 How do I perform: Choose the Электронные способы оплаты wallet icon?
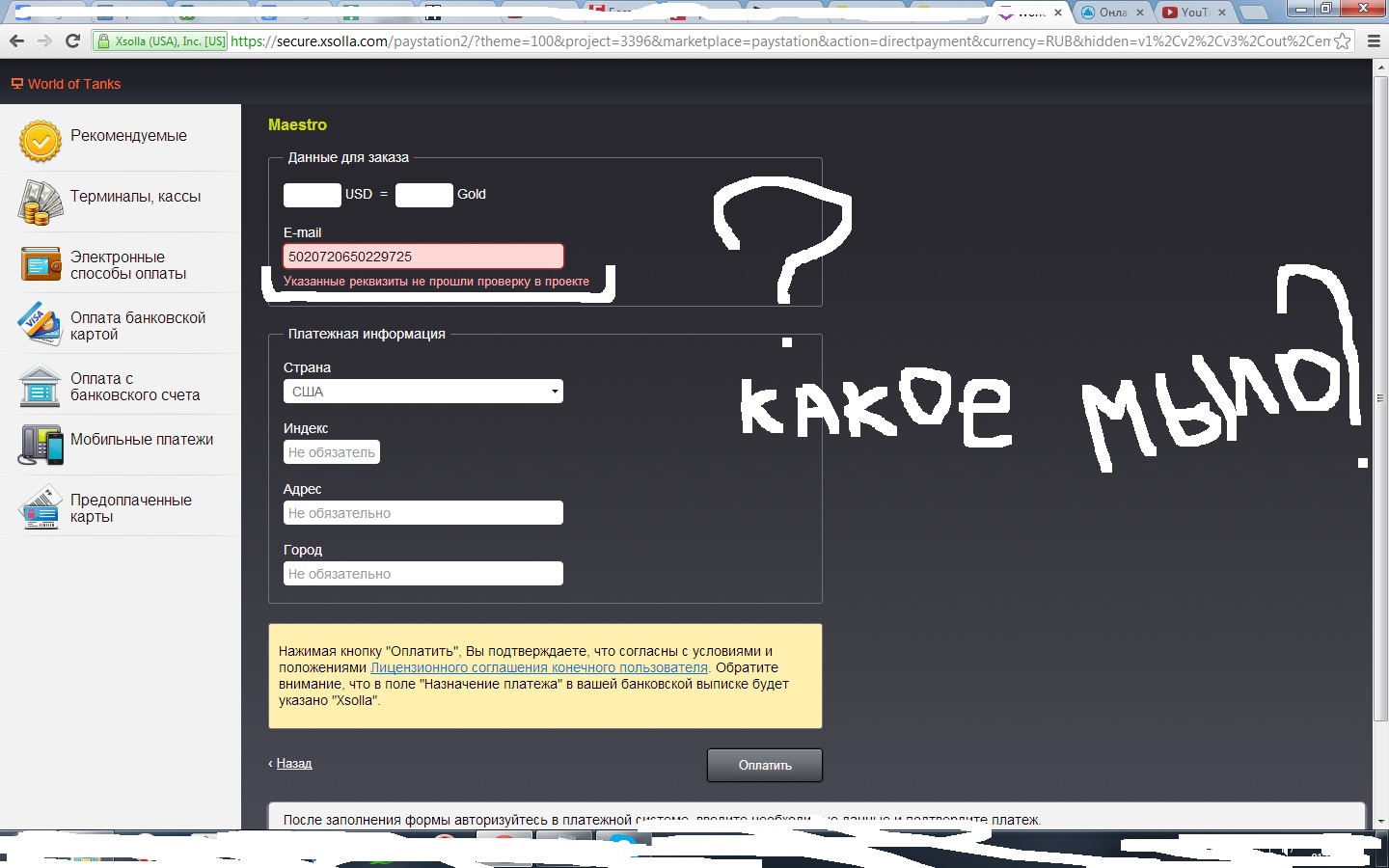pyautogui.click(x=41, y=263)
